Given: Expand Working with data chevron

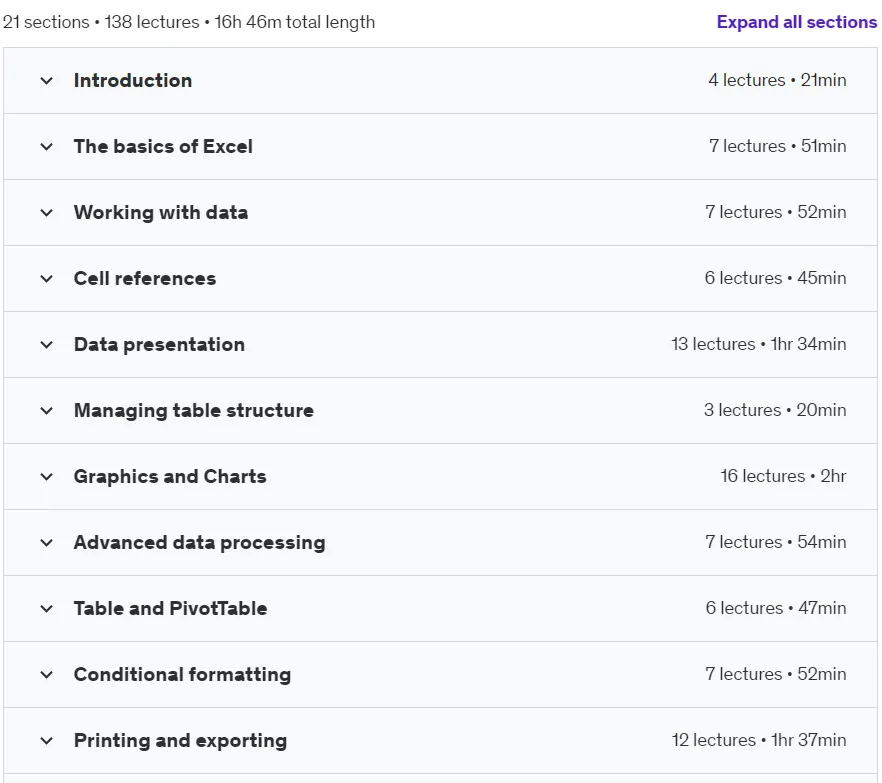Looking at the screenshot, I should click(47, 213).
